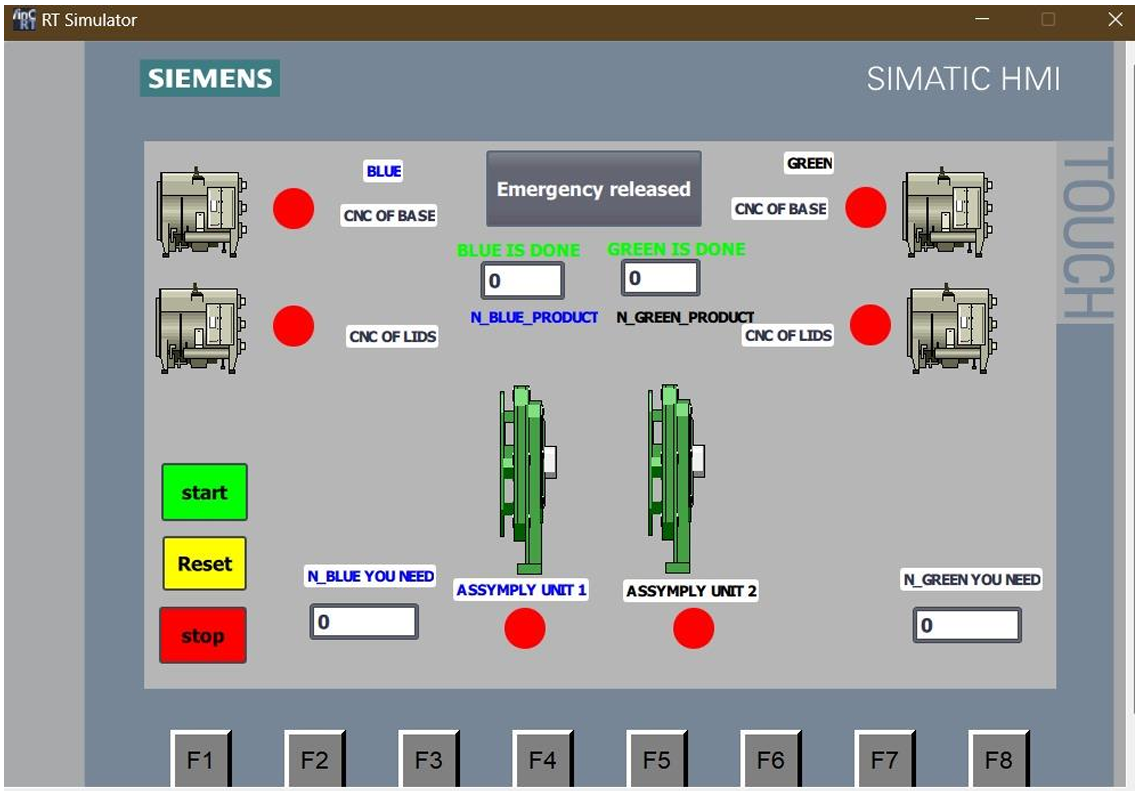Click red status lamp under Assymply Unit 1

pyautogui.click(x=525, y=628)
